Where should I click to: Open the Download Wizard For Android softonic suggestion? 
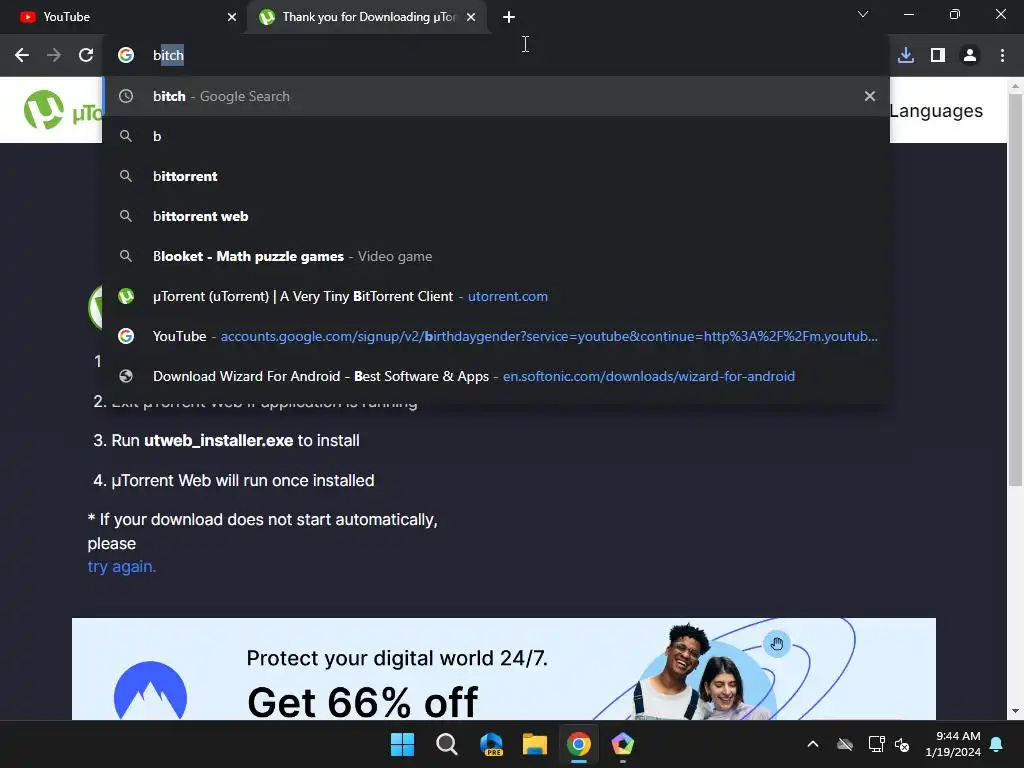(496, 376)
